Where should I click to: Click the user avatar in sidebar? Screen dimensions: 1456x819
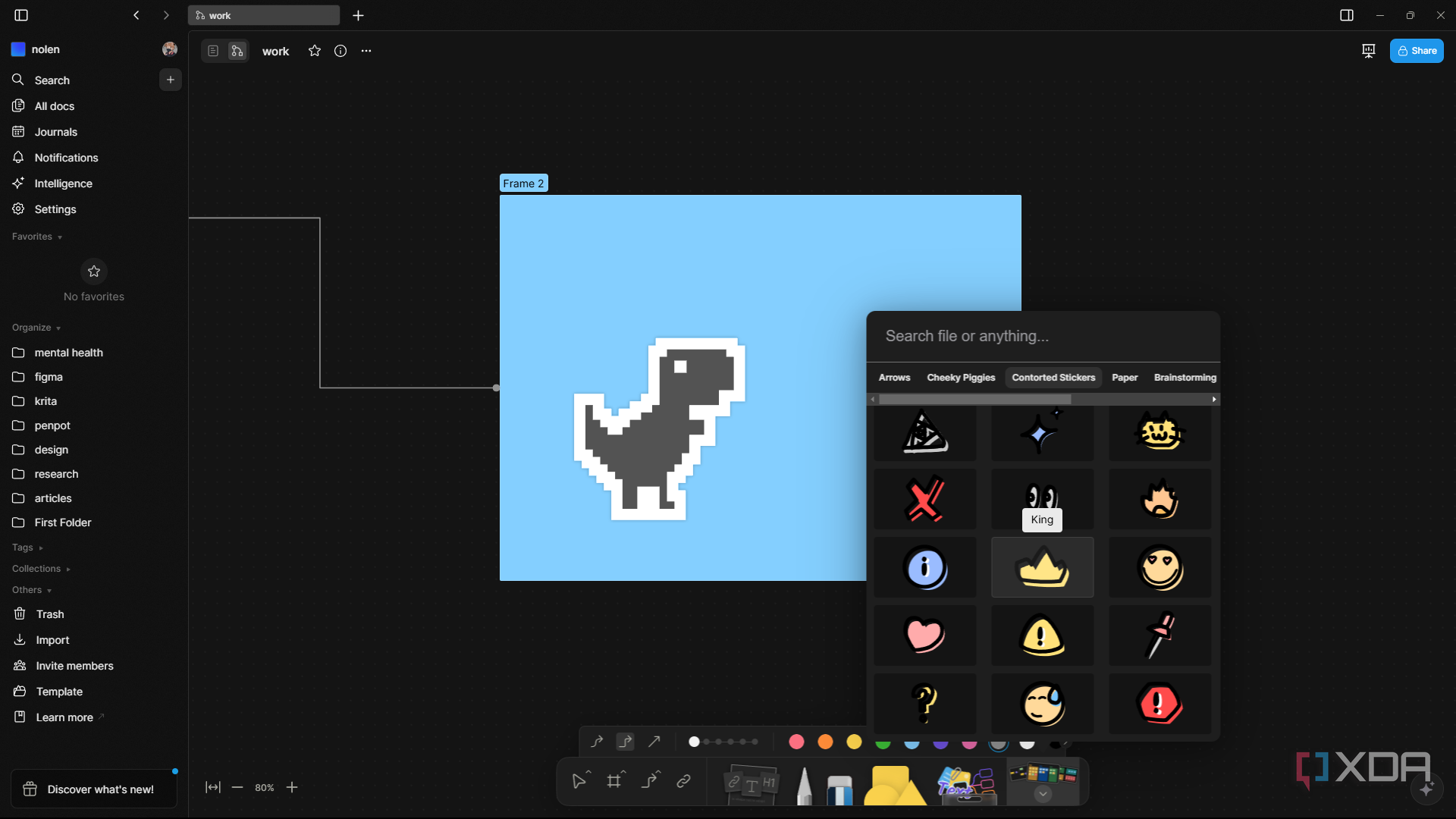[170, 49]
